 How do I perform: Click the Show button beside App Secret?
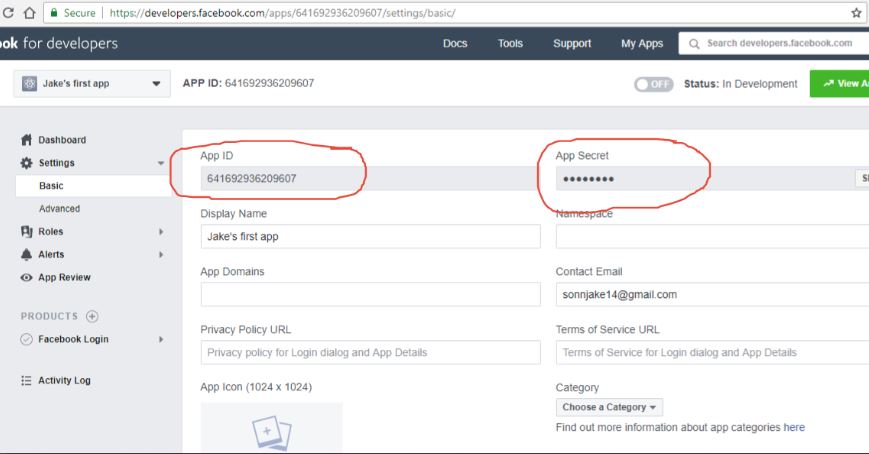(862, 178)
